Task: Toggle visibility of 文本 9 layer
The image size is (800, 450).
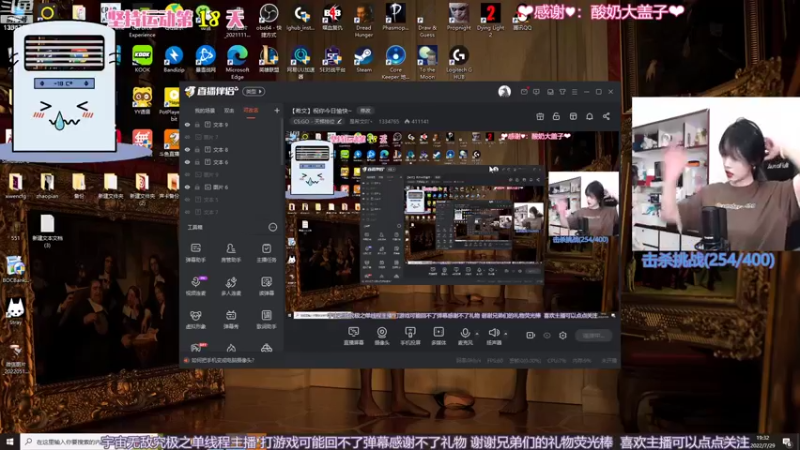Action: pos(187,124)
